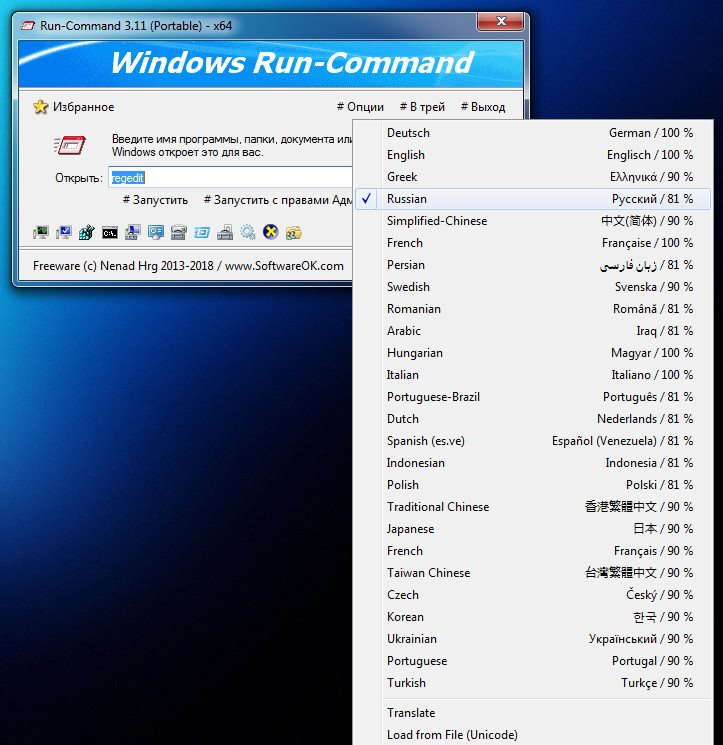
Task: Select French Français 90 % entry
Action: tap(533, 551)
